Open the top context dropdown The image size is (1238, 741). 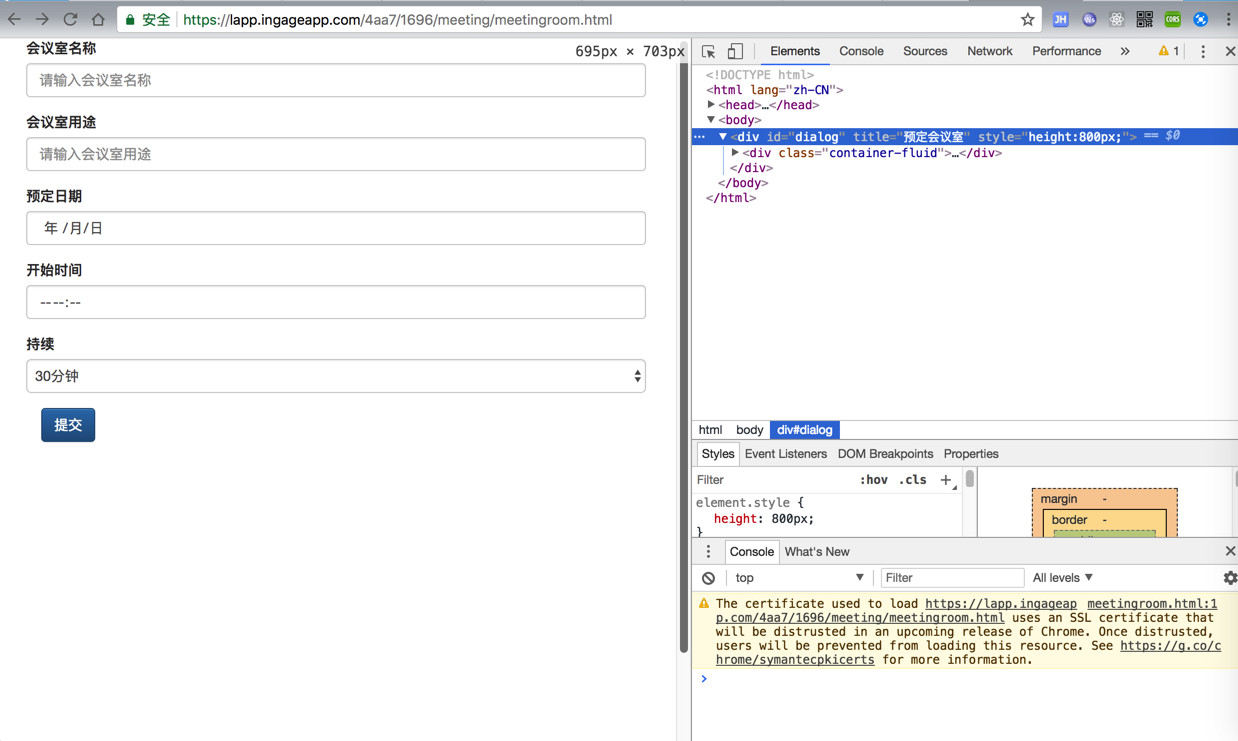(x=799, y=578)
